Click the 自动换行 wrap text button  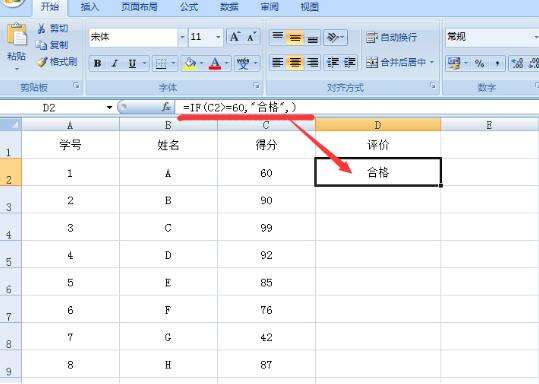(391, 37)
